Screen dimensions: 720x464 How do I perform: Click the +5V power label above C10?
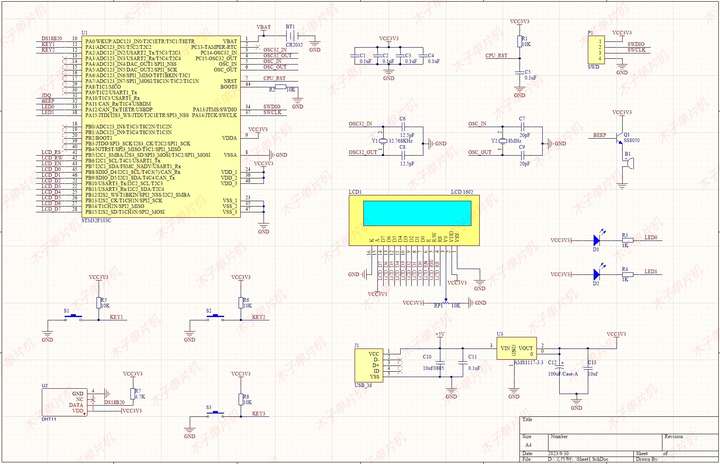point(440,334)
